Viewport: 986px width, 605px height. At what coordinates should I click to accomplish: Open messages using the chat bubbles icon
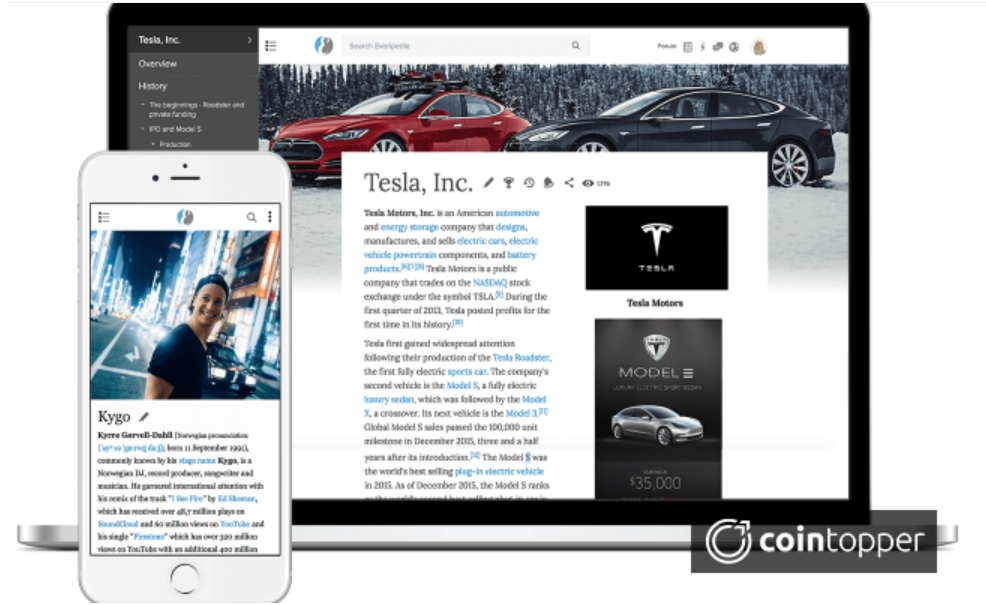[720, 46]
